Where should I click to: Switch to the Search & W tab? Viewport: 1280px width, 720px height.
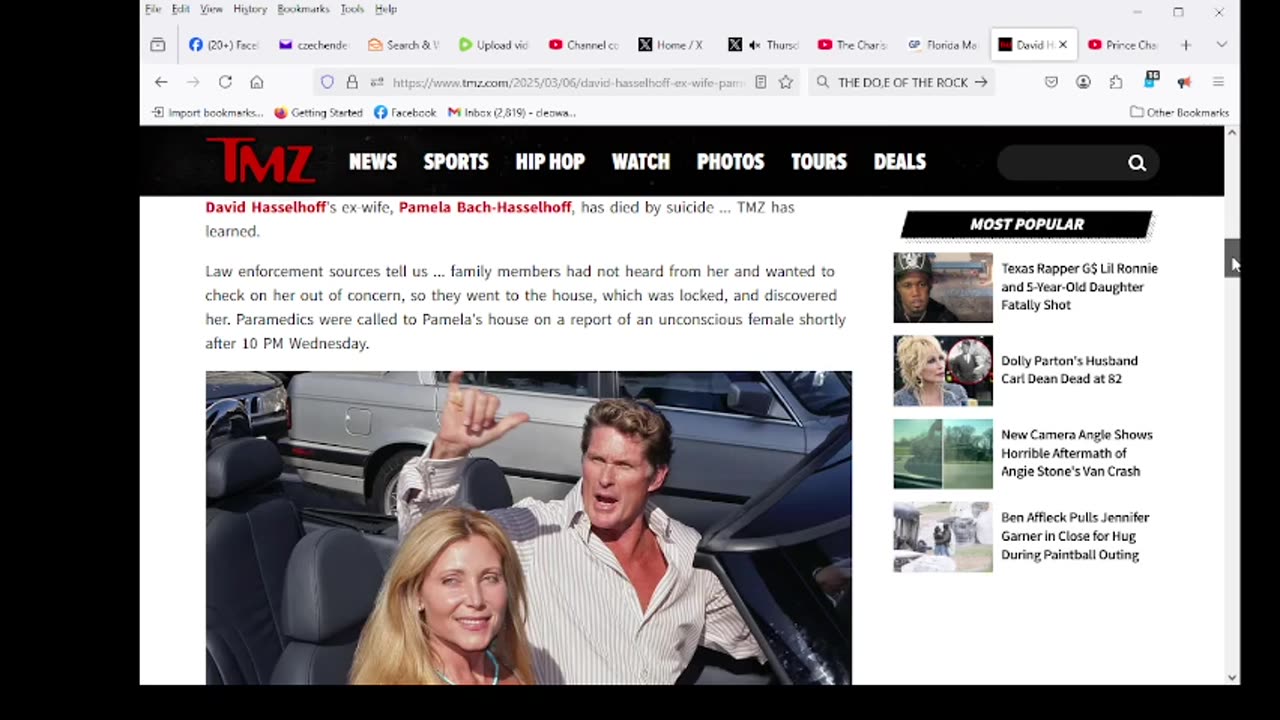pos(403,45)
